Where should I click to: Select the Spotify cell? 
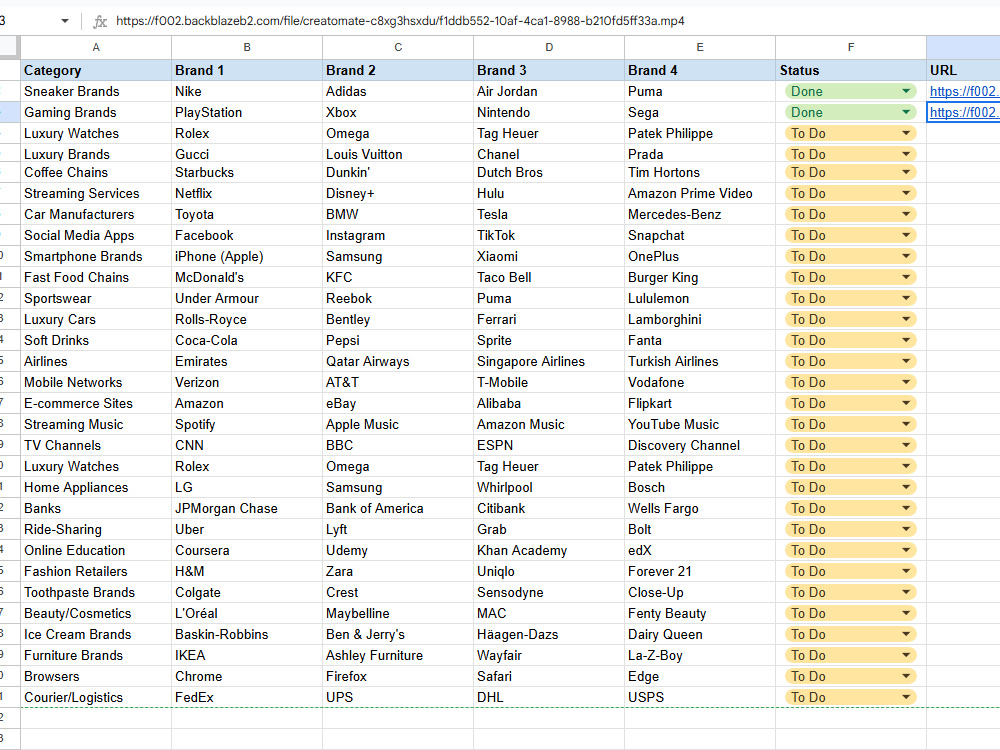pyautogui.click(x=247, y=424)
